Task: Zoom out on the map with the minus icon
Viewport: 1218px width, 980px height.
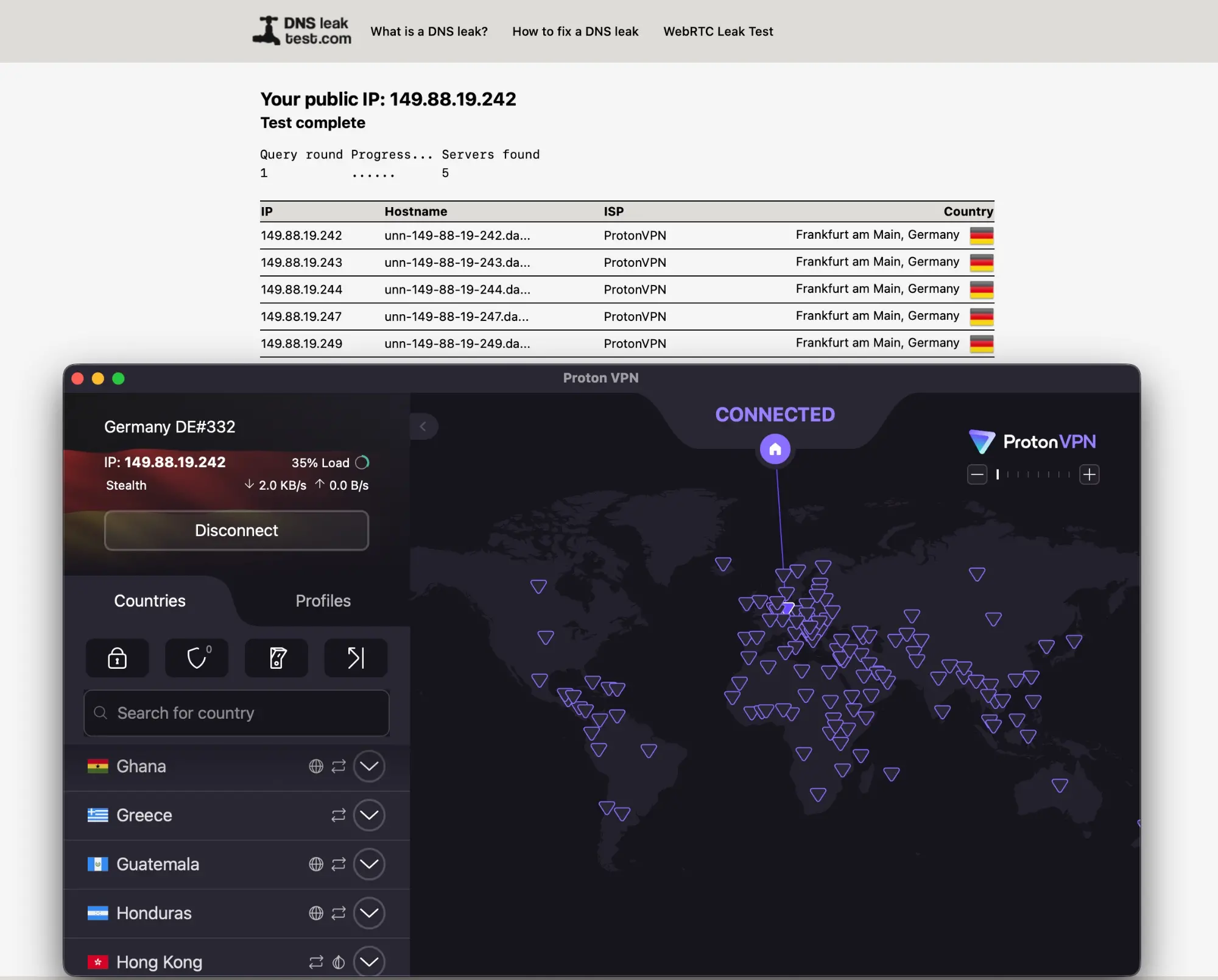Action: click(977, 474)
